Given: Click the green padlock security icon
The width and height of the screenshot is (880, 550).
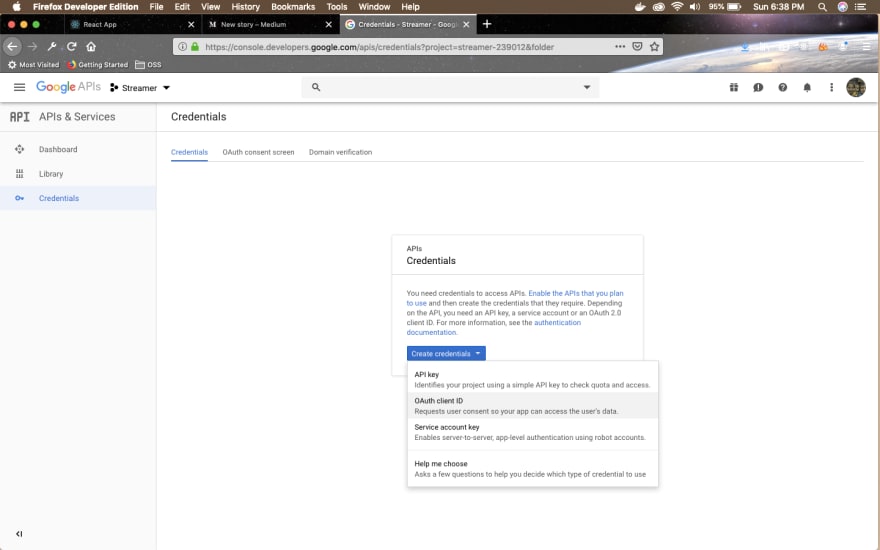Looking at the screenshot, I should pos(195,47).
